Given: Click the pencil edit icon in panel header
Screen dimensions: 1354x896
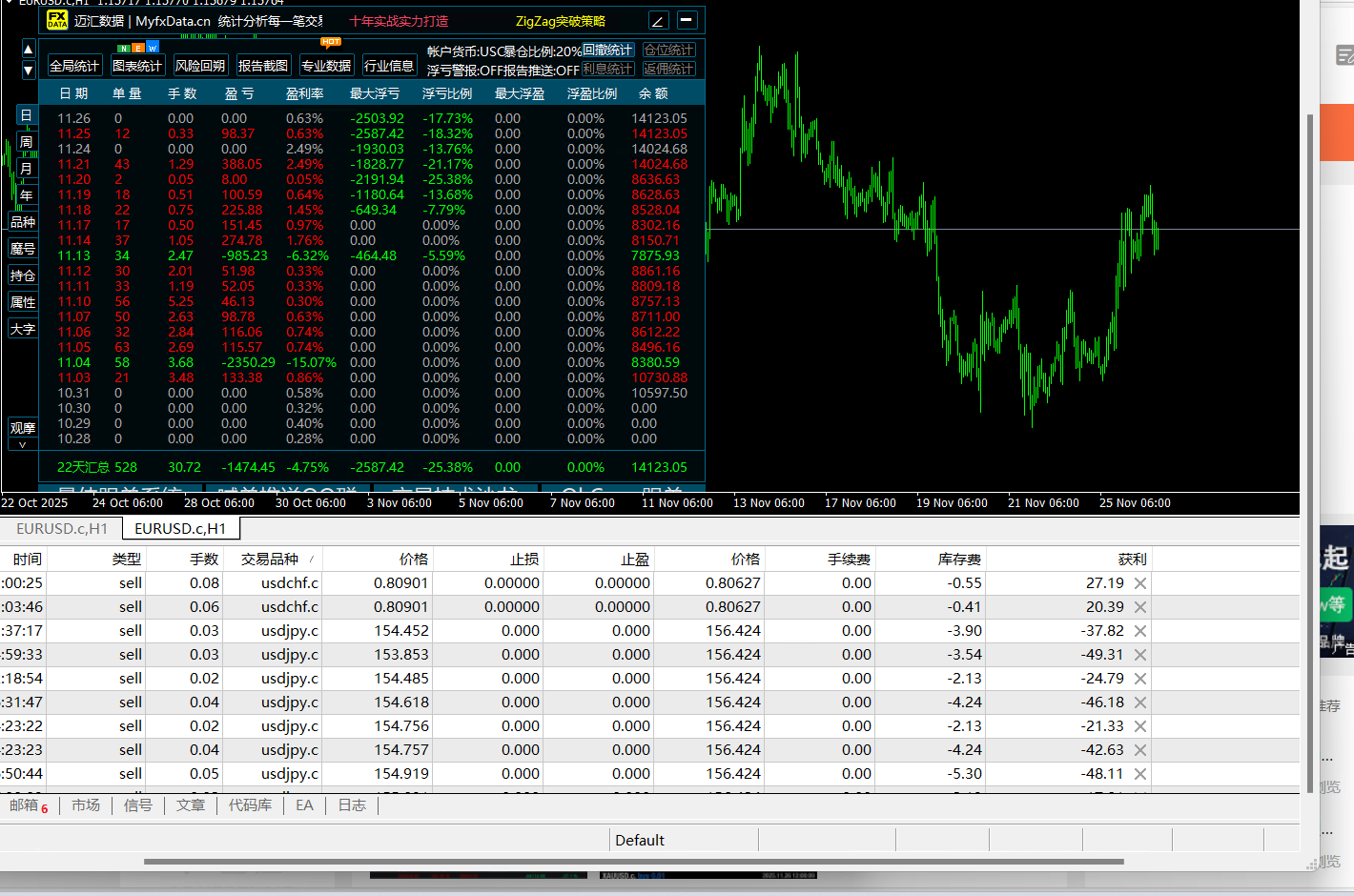Looking at the screenshot, I should (658, 20).
